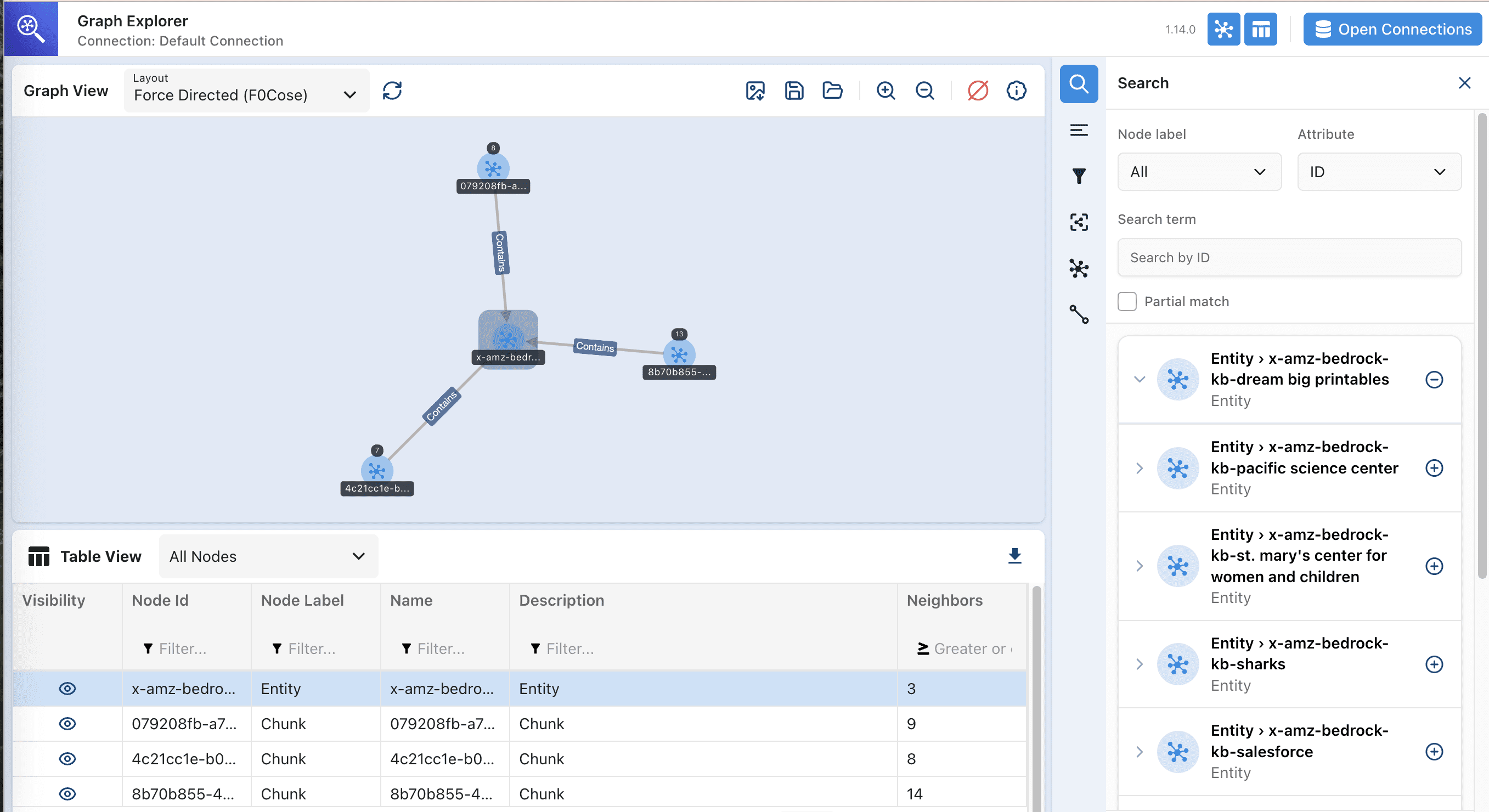The height and width of the screenshot is (812, 1489).
Task: Switch Table View to All Nodes selector
Action: 267,556
